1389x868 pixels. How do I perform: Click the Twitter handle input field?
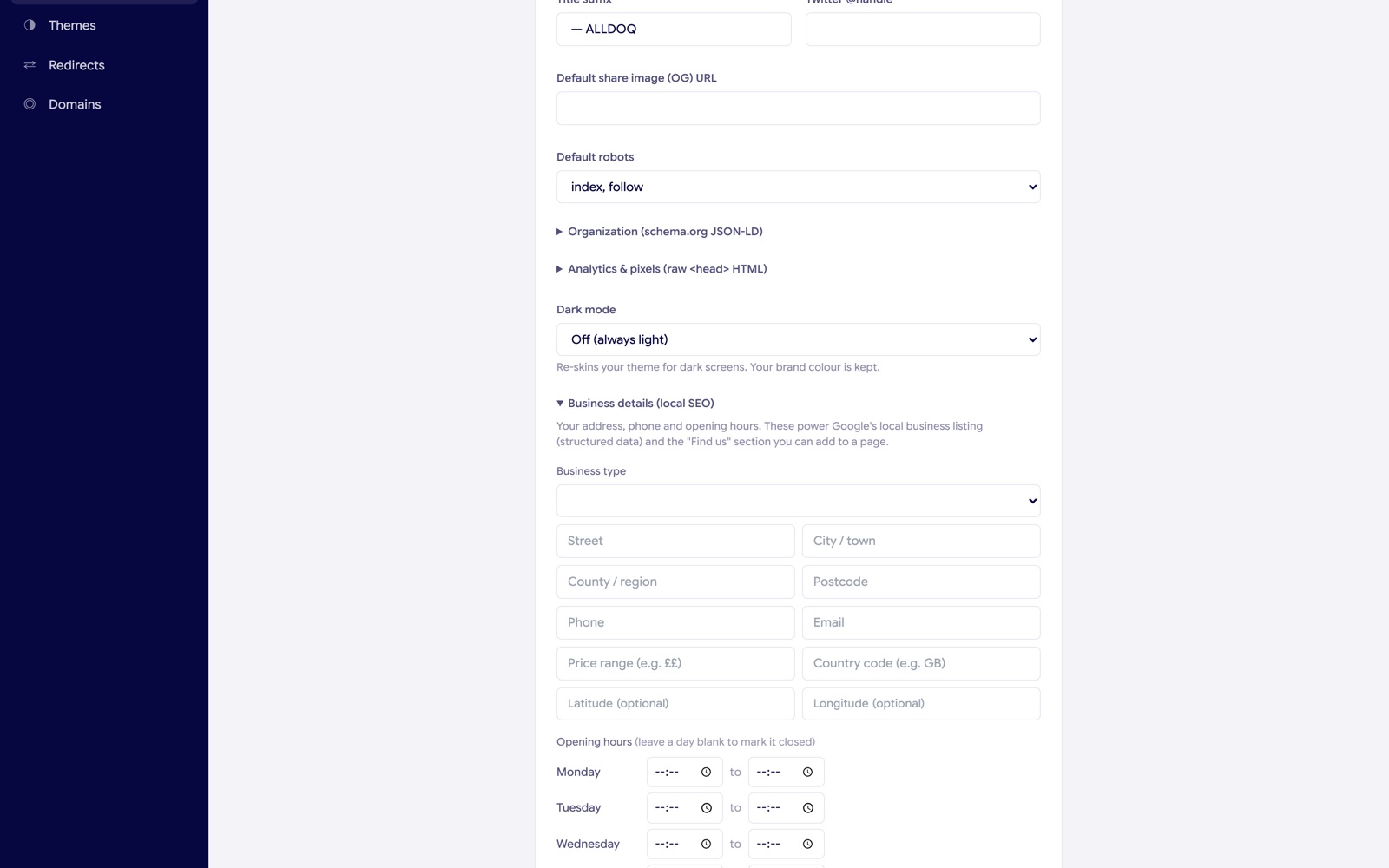click(923, 29)
